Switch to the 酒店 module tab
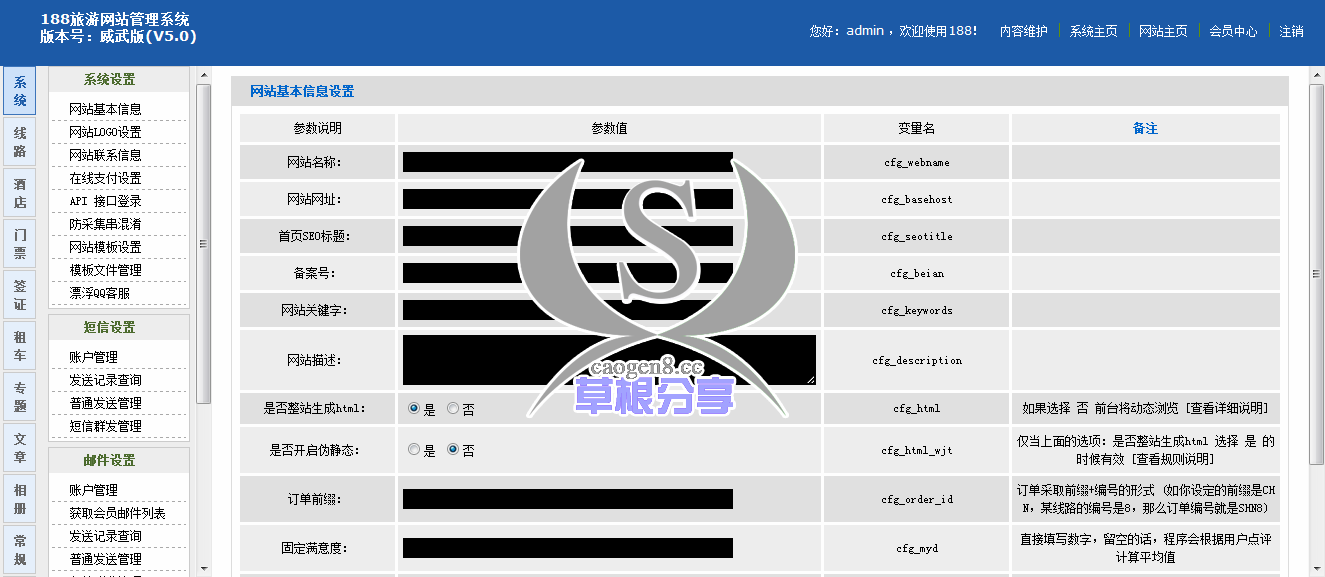 click(x=20, y=193)
